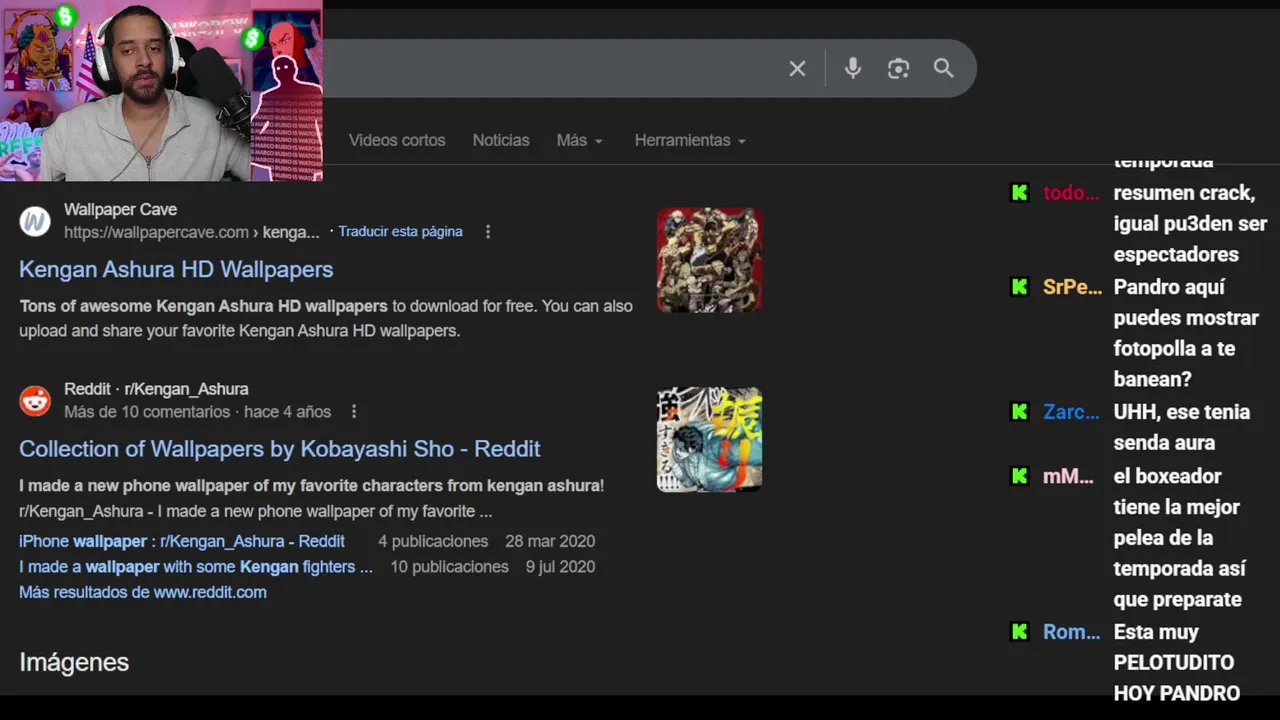This screenshot has height=720, width=1280.
Task: Open the Videos cortos search tab
Action: (397, 140)
